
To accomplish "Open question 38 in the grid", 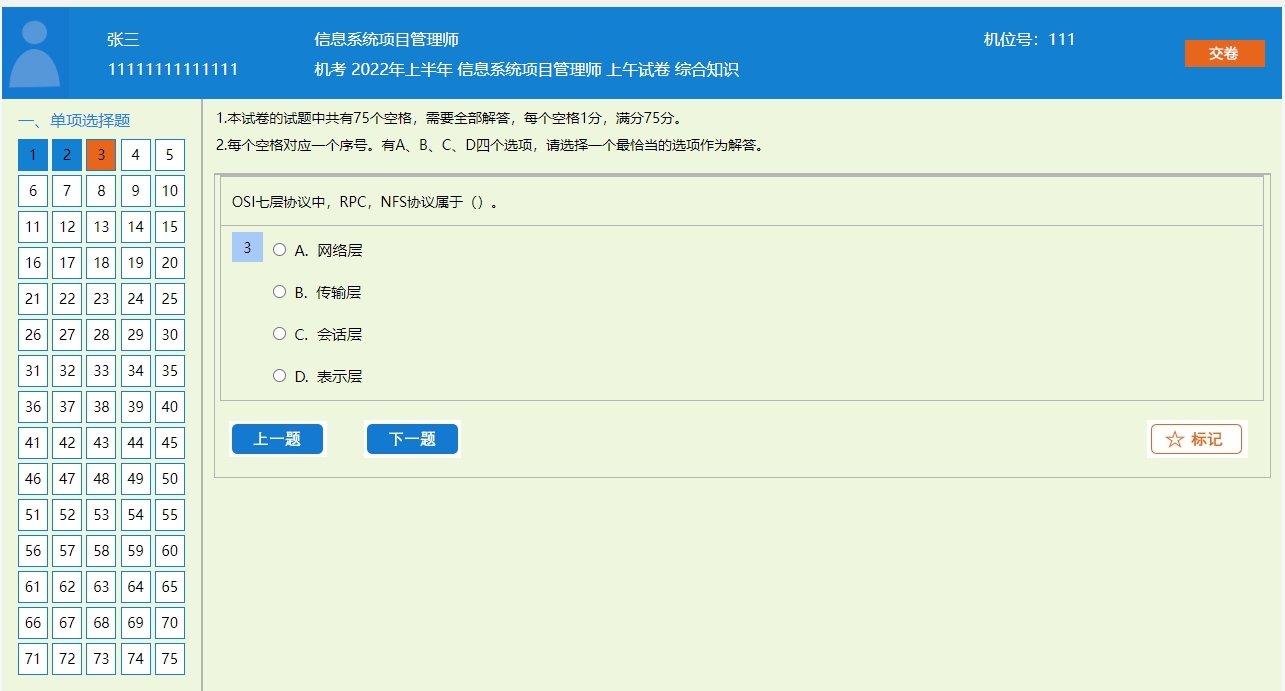I will coord(101,407).
